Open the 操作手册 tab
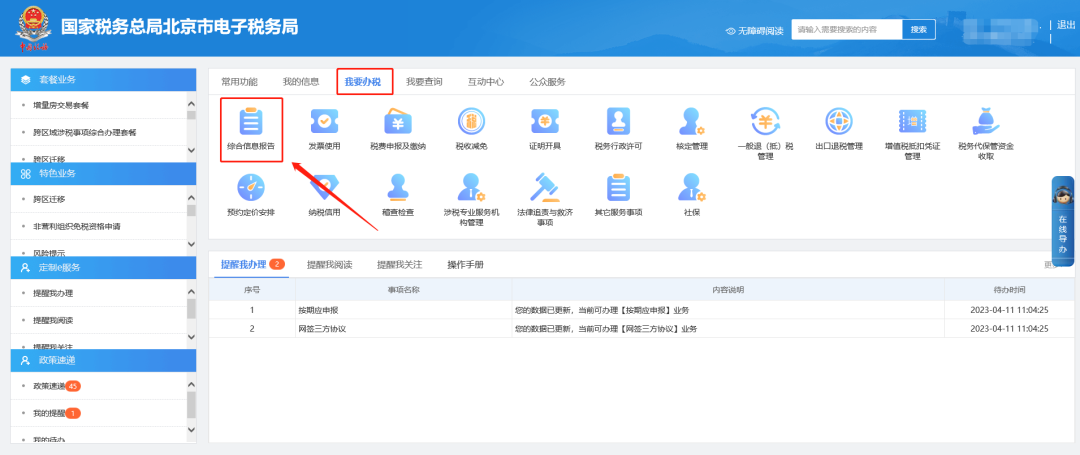1080x455 pixels. 465,264
